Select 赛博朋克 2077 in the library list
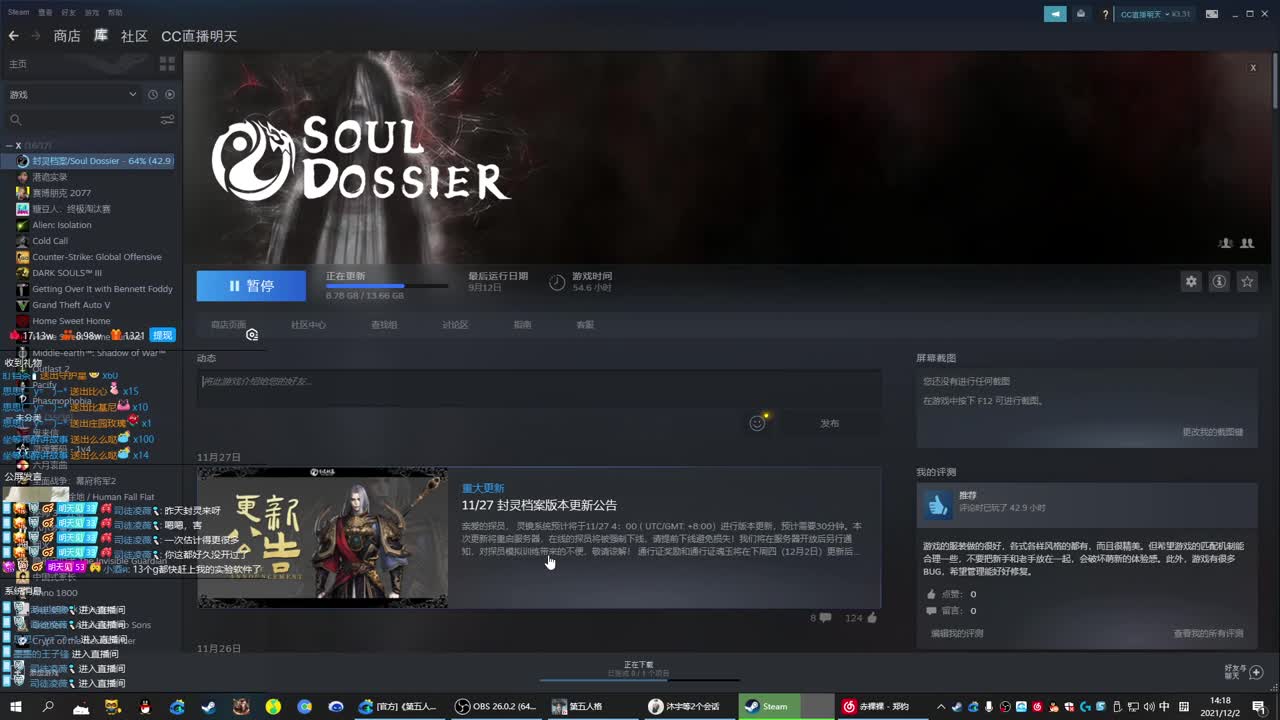 (61, 193)
